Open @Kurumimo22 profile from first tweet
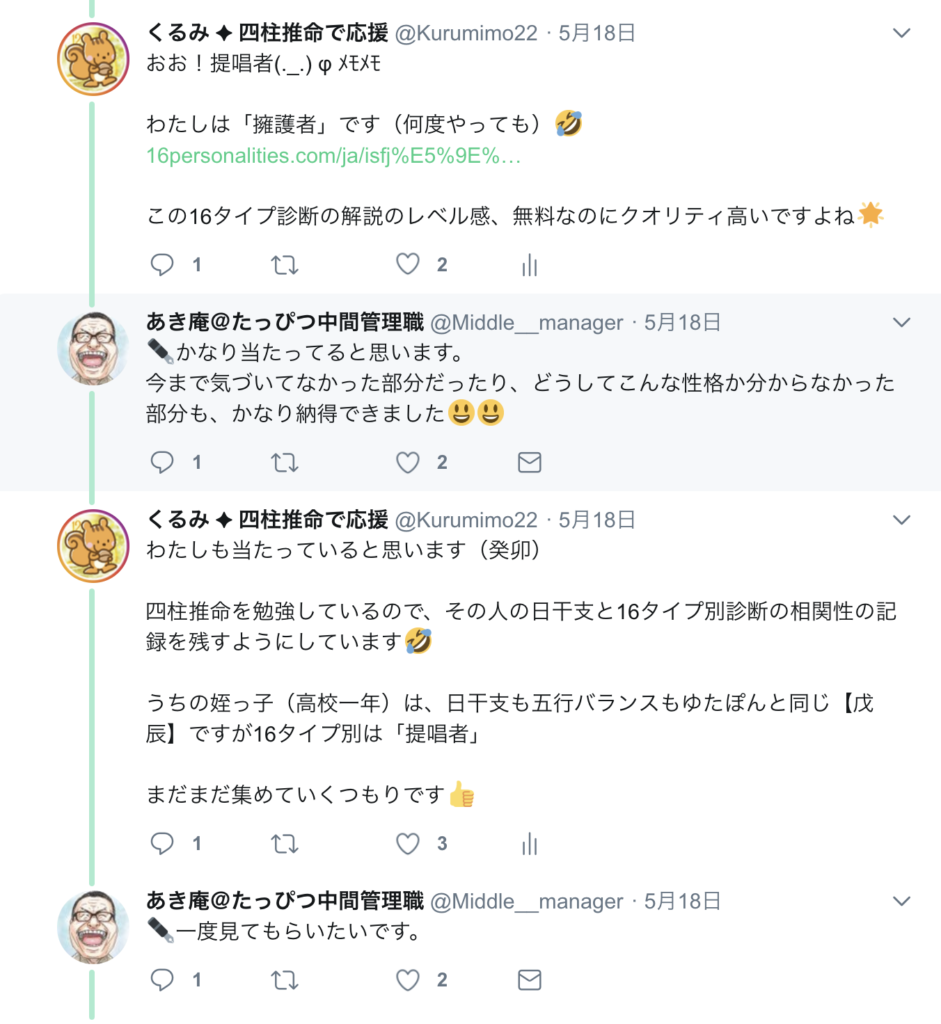Screen dimensions: 941x1024 466,33
